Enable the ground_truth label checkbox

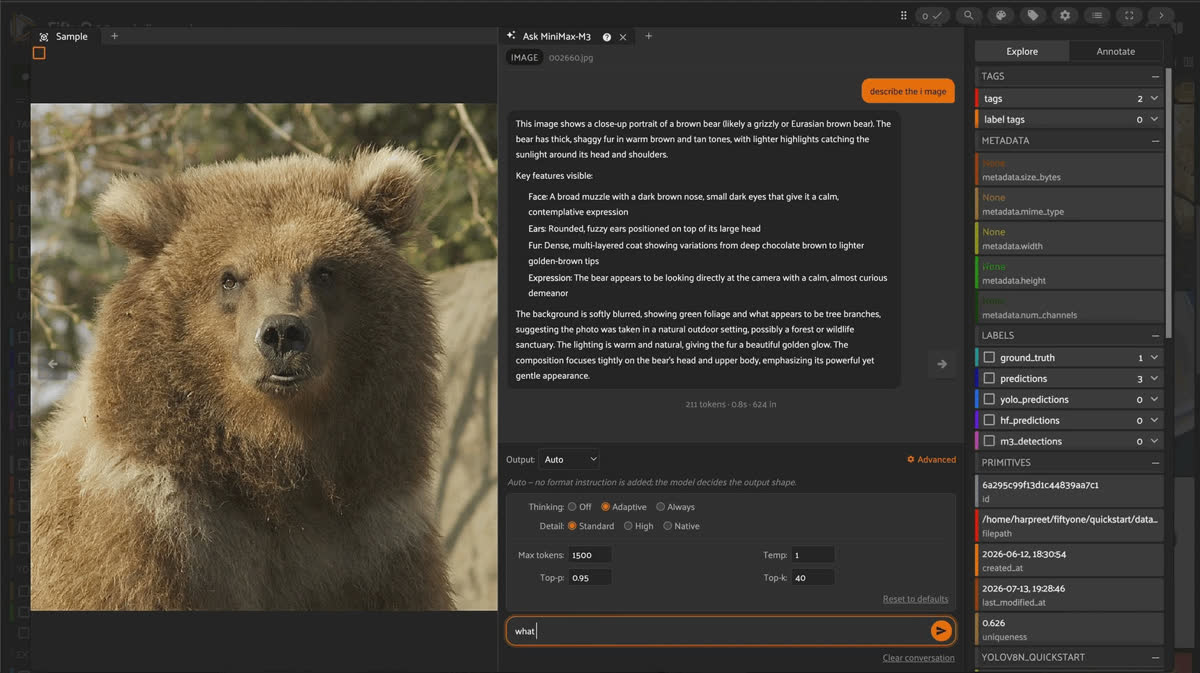989,357
